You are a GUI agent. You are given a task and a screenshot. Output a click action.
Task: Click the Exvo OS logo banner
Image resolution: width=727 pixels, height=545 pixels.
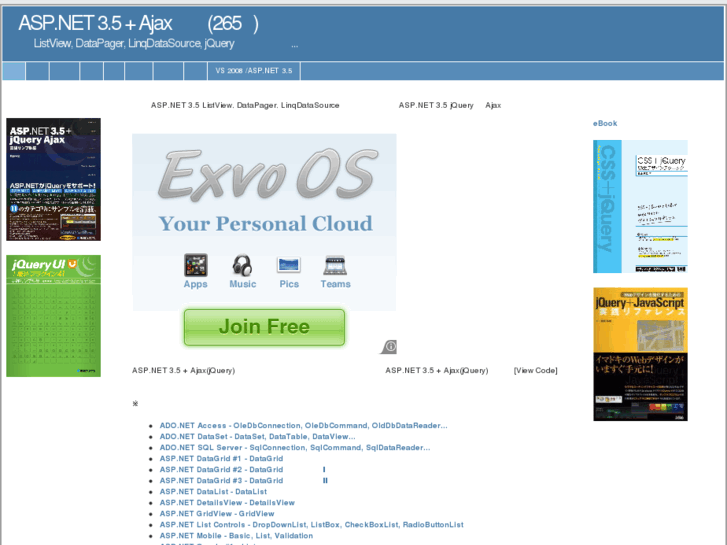[x=268, y=174]
